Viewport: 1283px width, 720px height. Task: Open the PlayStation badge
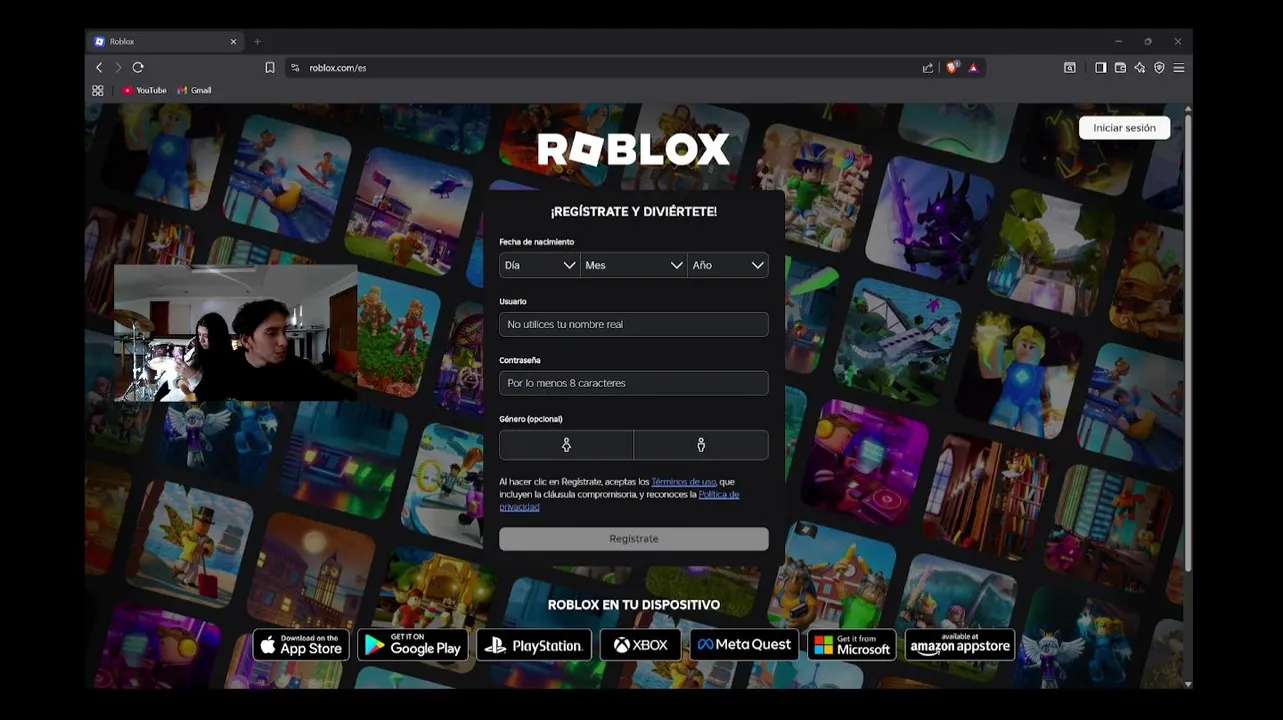click(534, 645)
